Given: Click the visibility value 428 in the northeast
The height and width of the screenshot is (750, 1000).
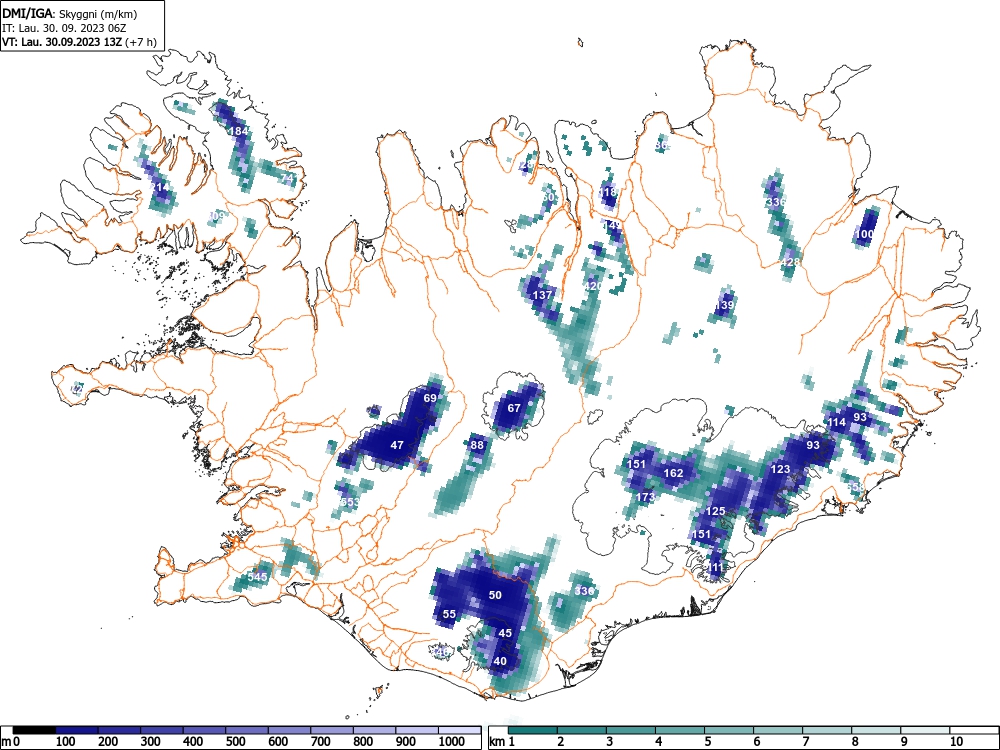Looking at the screenshot, I should point(790,262).
